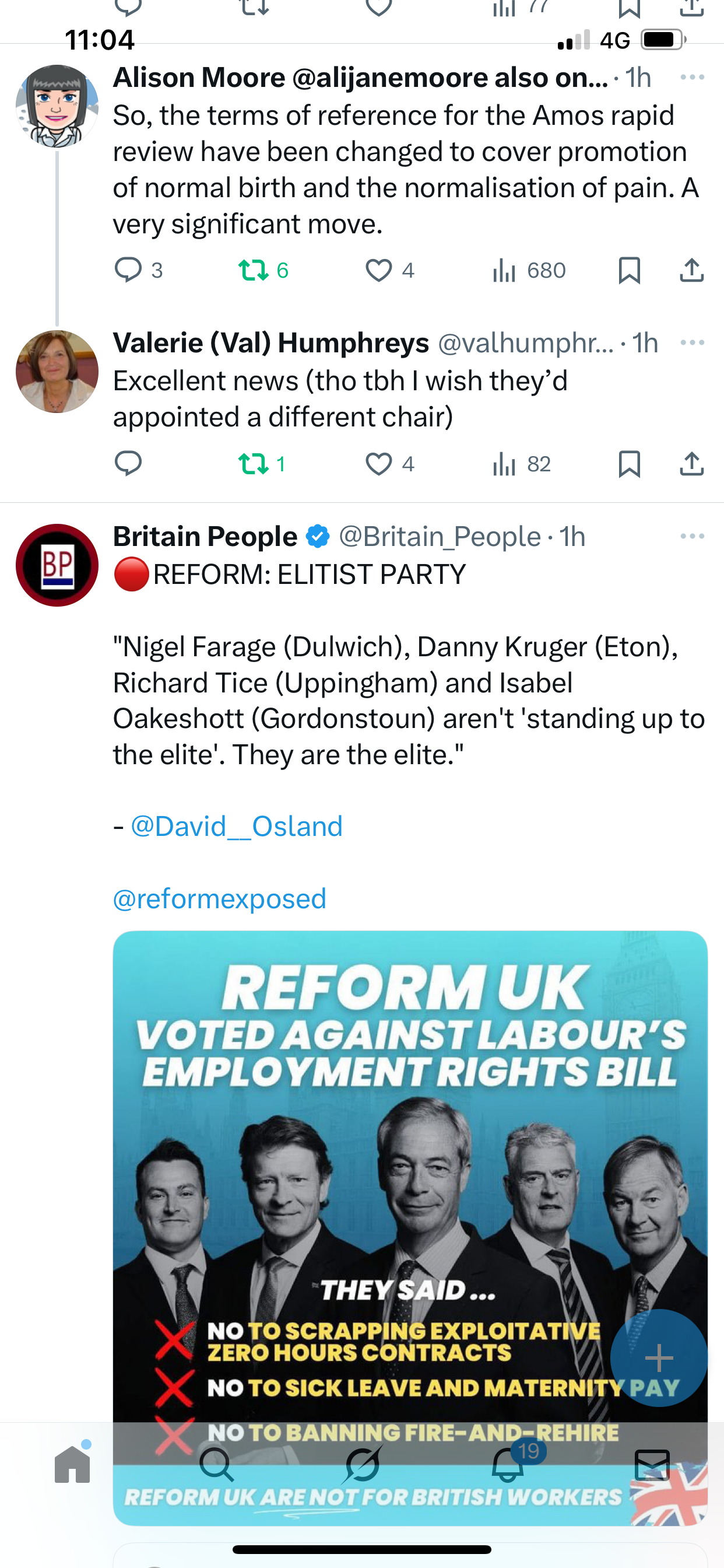Open the Notifications bell tab
This screenshot has width=724, height=1568.
508,1465
